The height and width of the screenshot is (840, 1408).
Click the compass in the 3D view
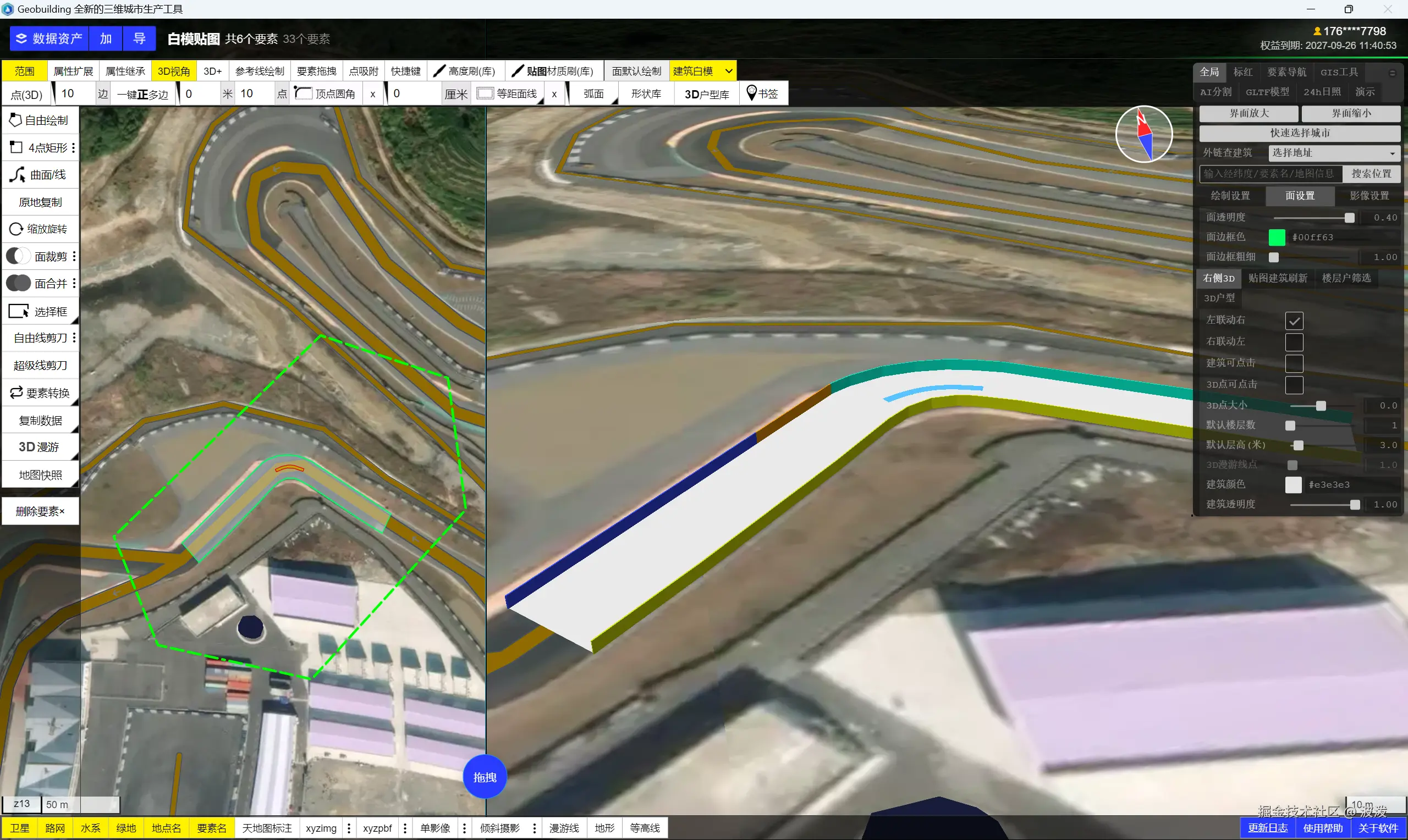click(1143, 134)
